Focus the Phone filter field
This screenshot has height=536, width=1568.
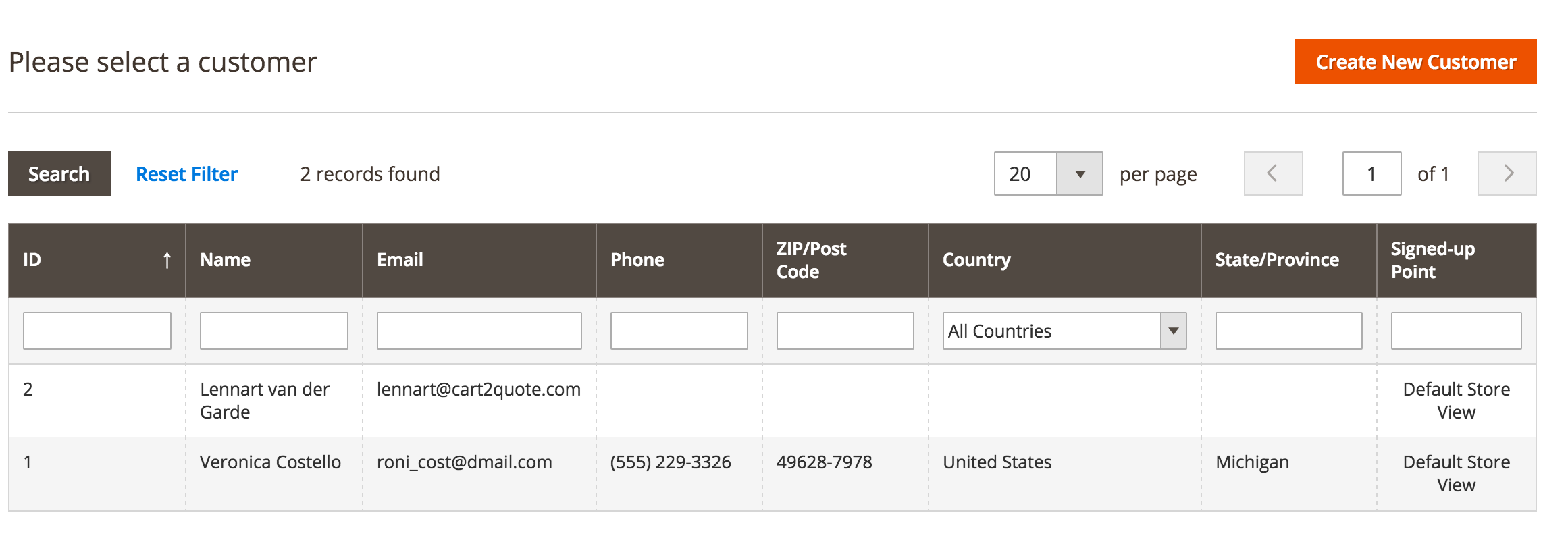point(679,331)
